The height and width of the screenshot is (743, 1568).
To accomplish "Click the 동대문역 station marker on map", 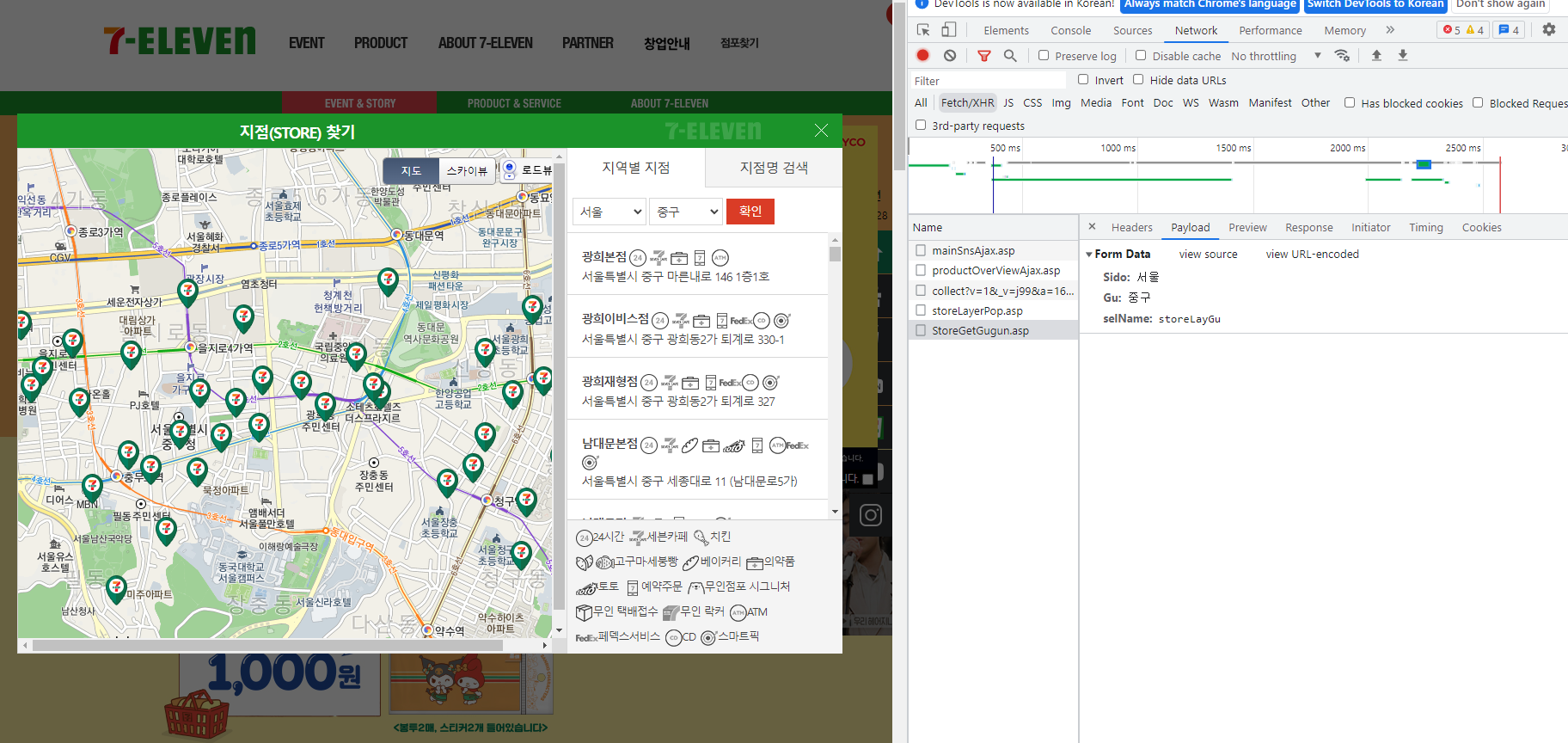I will tap(396, 234).
